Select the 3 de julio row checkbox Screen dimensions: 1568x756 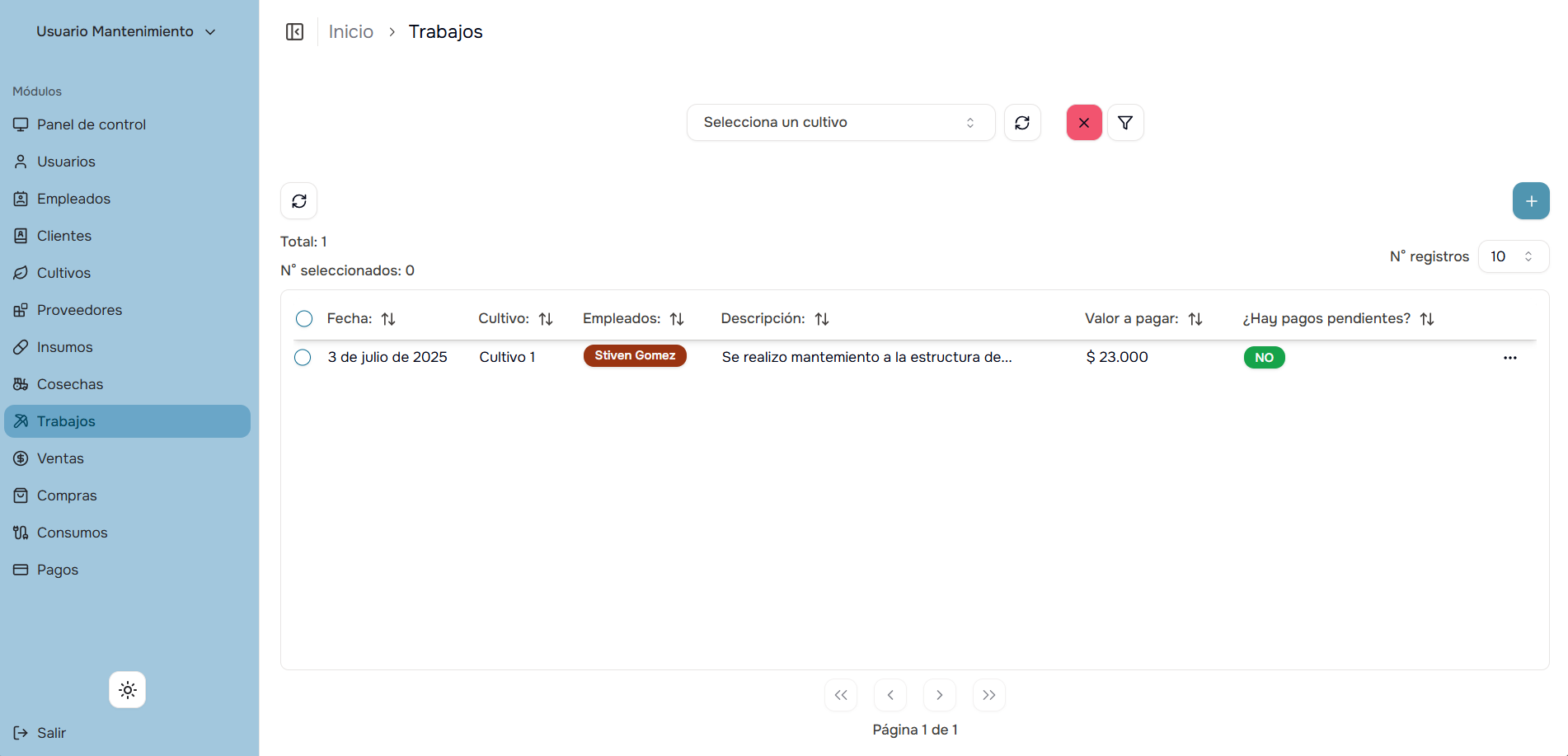[303, 358]
